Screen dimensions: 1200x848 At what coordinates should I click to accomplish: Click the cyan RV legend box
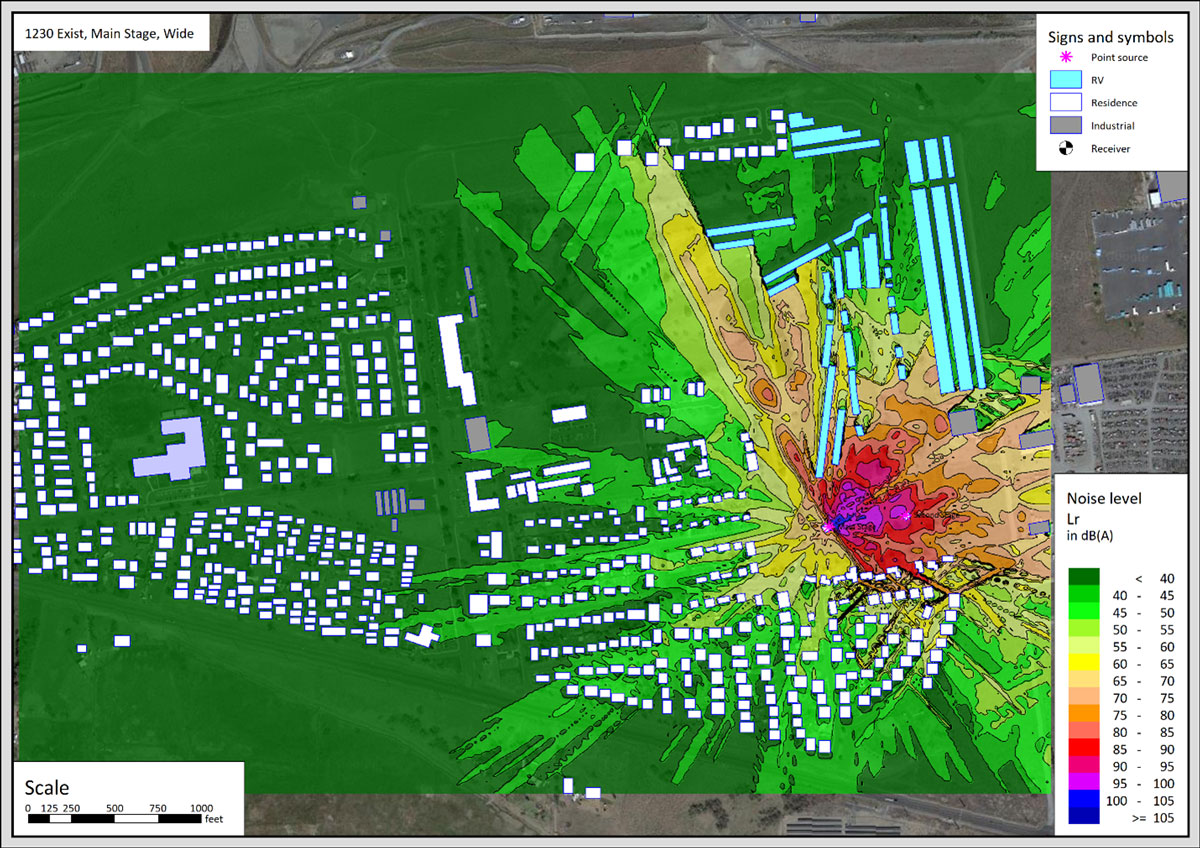click(1064, 80)
